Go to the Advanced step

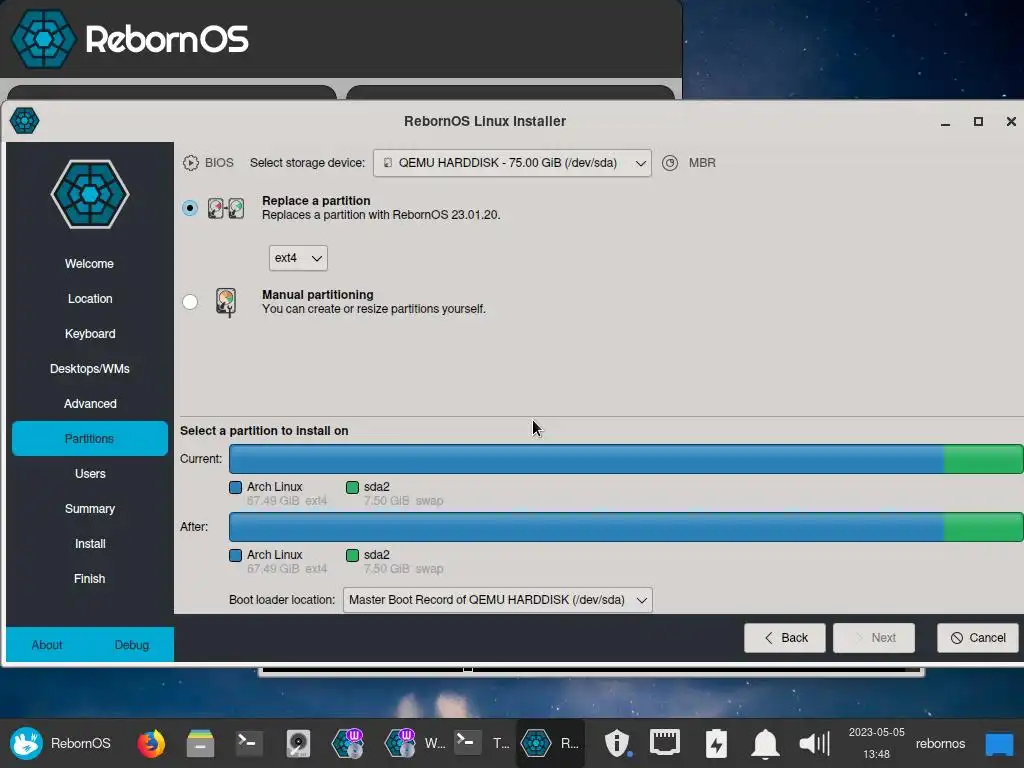point(89,404)
